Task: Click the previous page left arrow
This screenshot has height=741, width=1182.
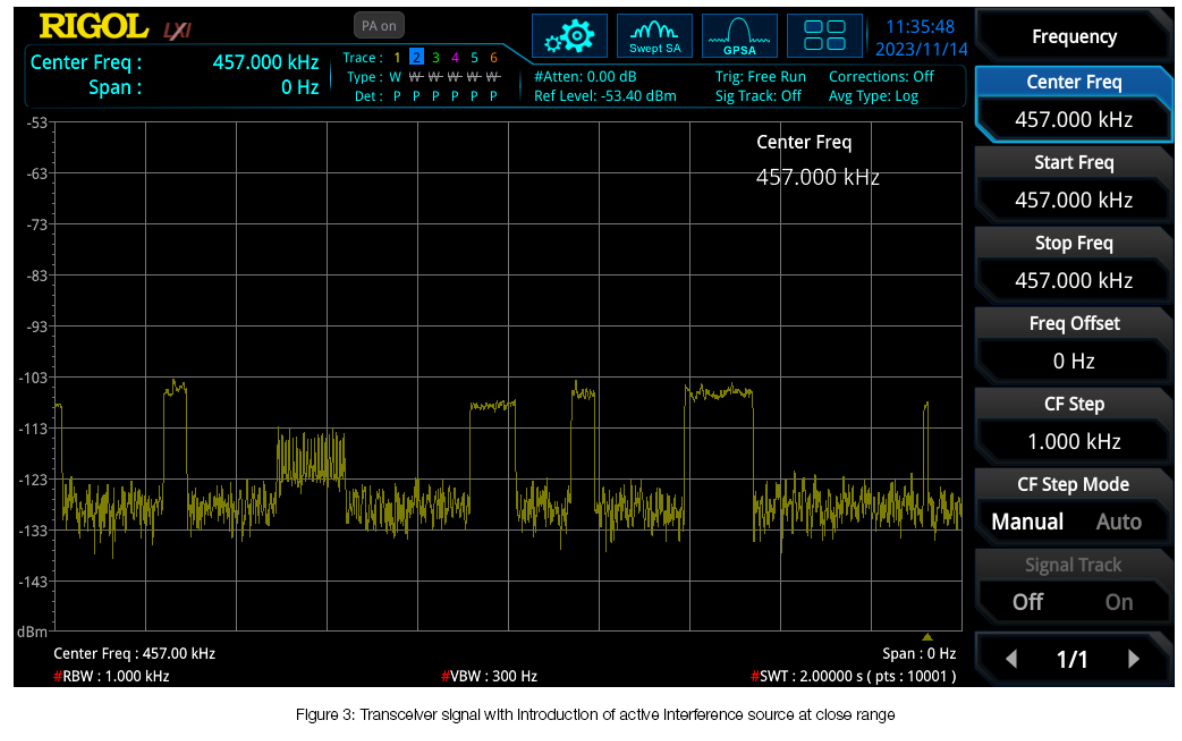Action: pyautogui.click(x=1011, y=659)
